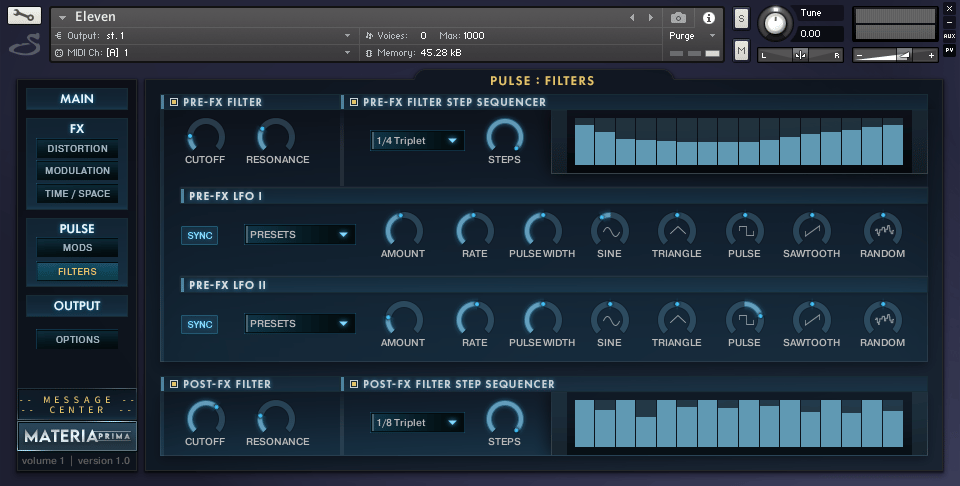Select next instrument with right arrow
The width and height of the screenshot is (960, 486).
point(651,18)
